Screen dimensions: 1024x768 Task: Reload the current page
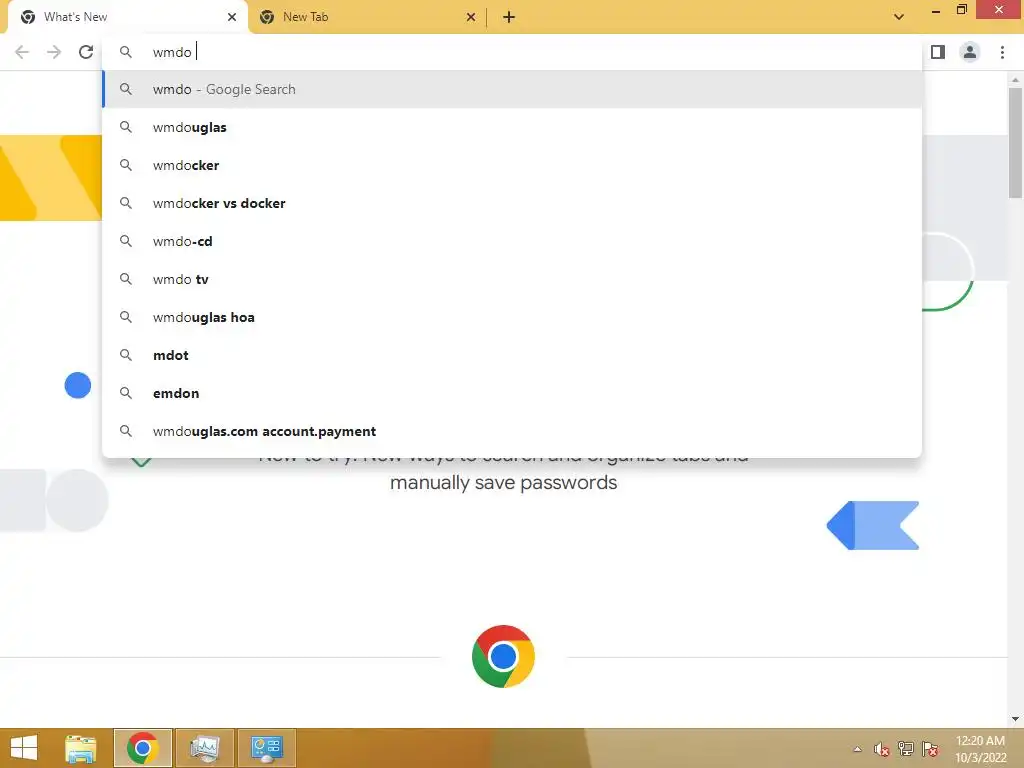86,52
